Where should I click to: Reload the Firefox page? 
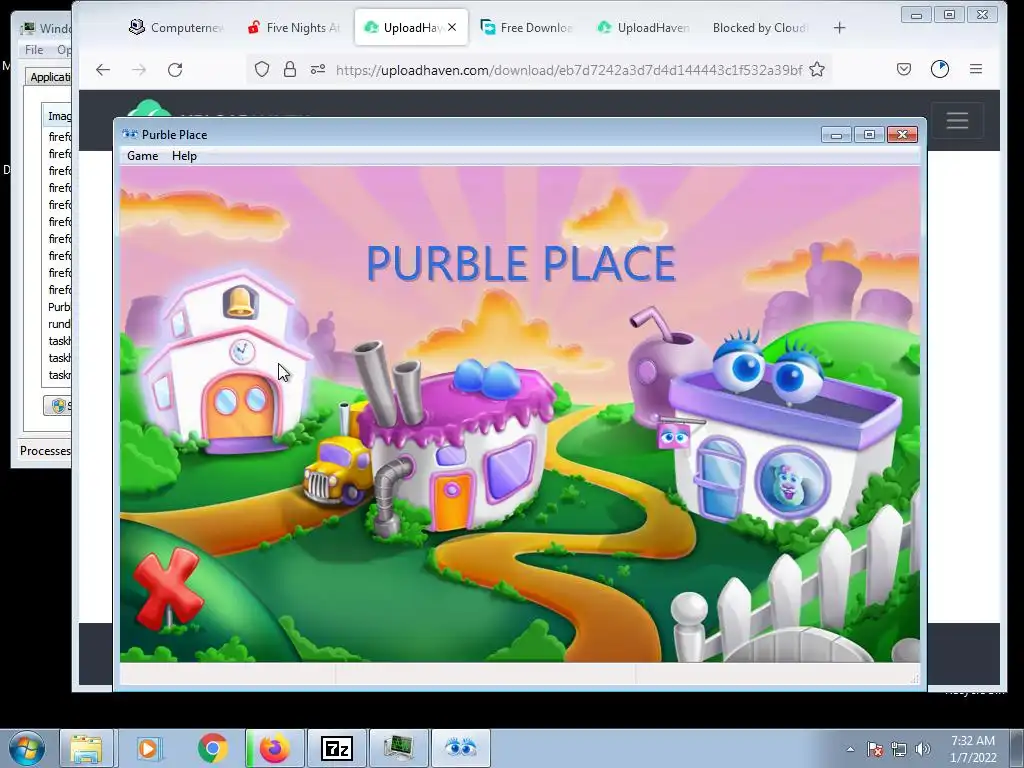(175, 69)
